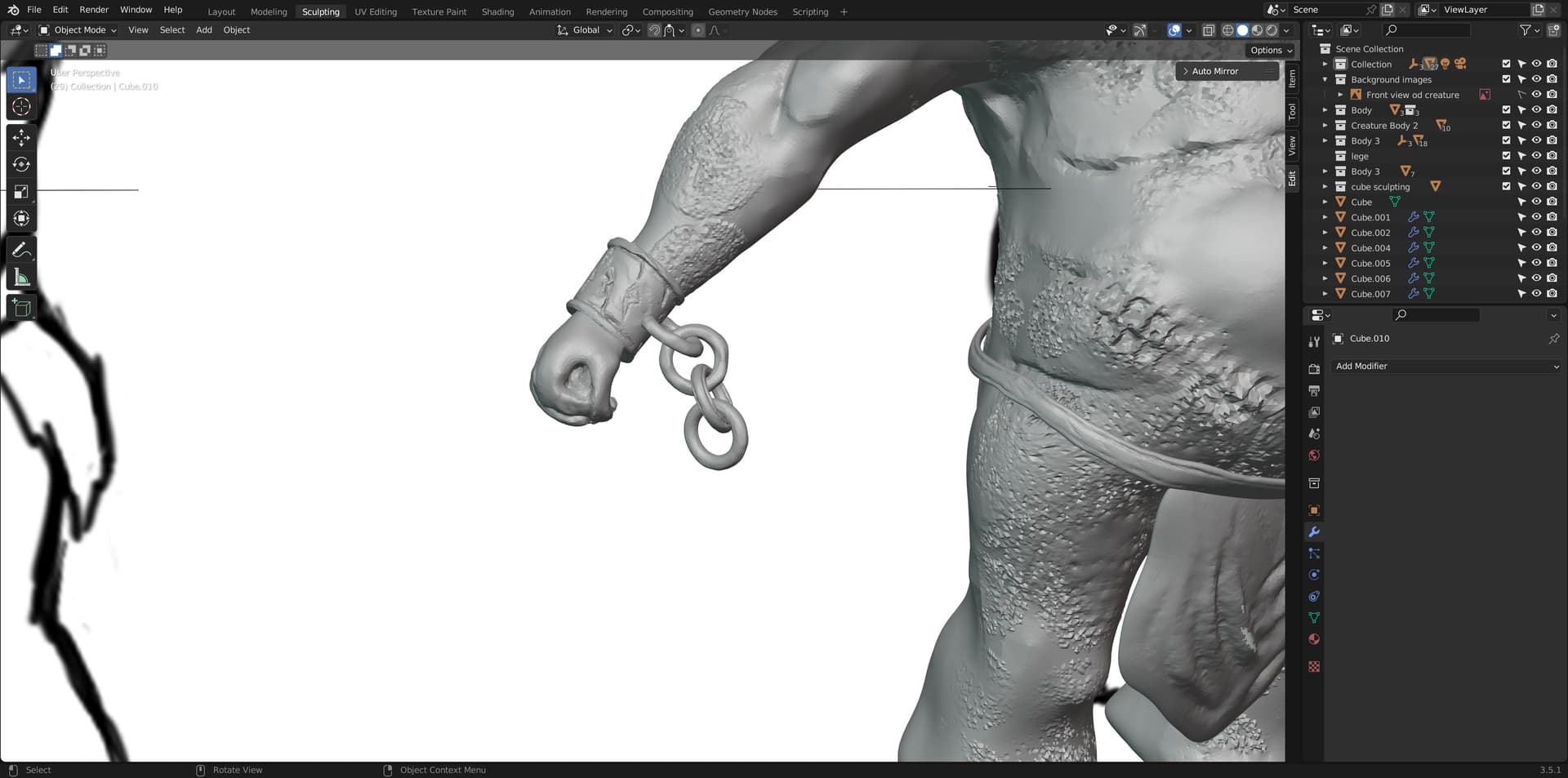Uncheck the Creature Body 2 collection checkbox

1506,126
